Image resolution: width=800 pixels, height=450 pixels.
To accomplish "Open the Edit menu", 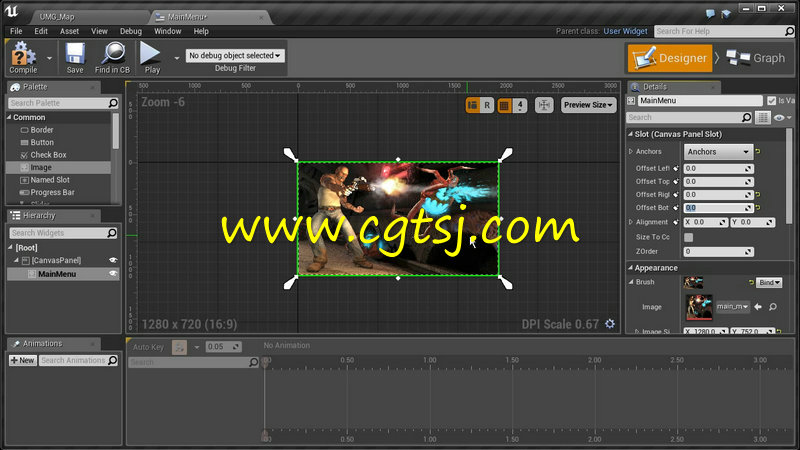I will (x=41, y=31).
